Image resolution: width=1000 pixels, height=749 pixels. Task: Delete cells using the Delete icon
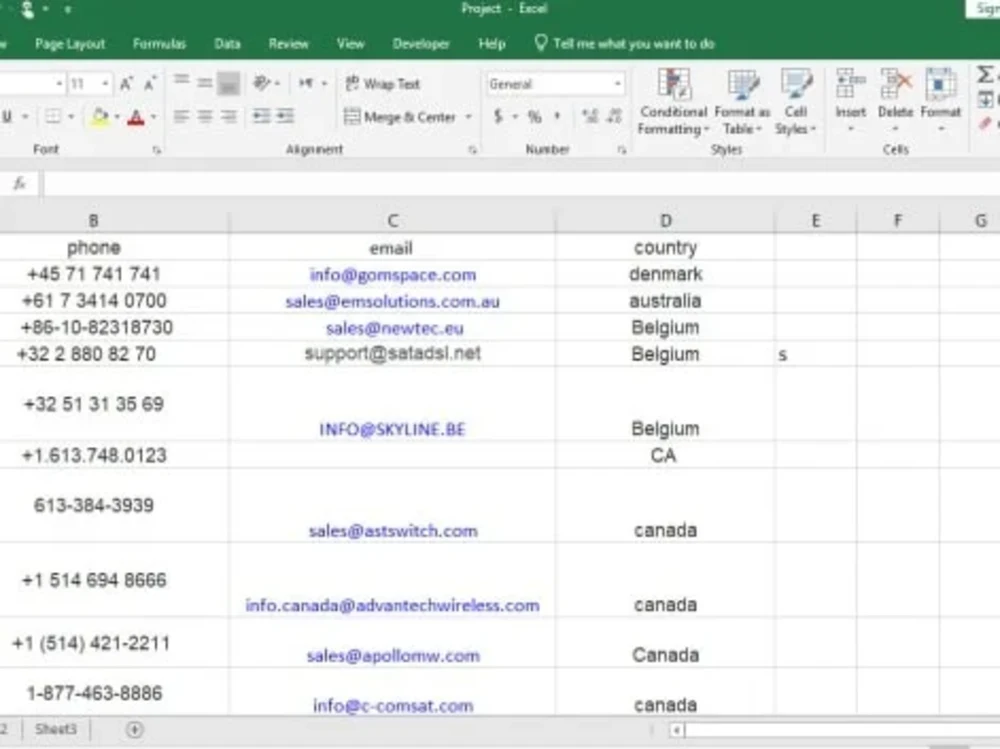(895, 84)
